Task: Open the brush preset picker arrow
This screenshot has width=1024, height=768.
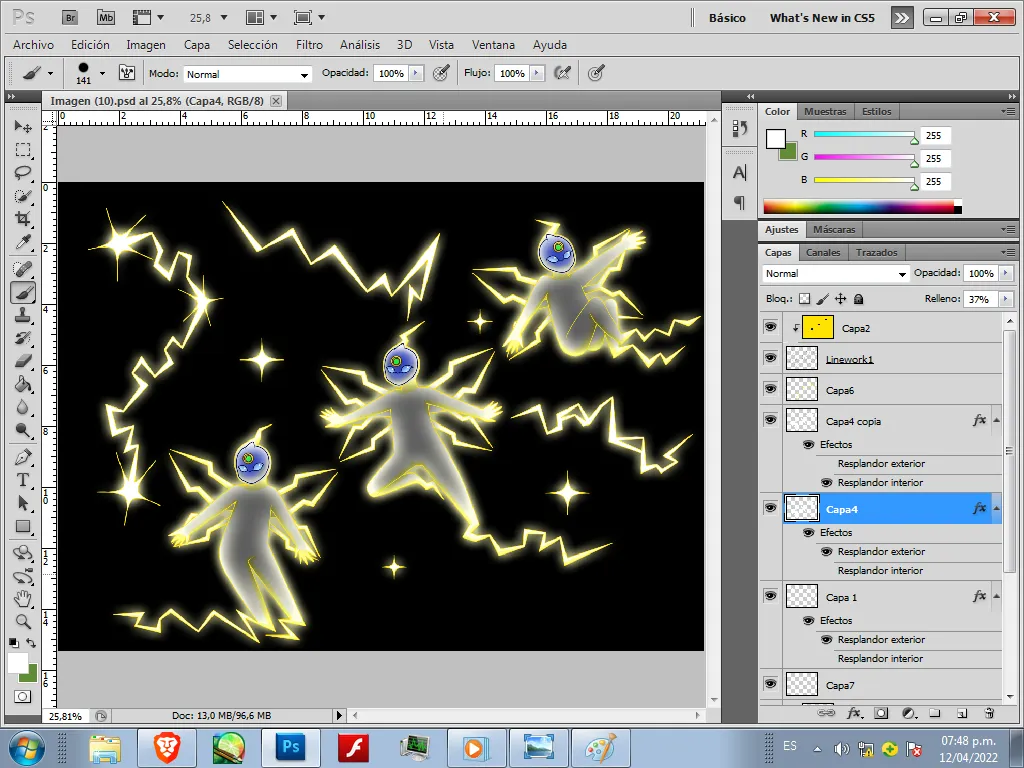Action: pos(102,73)
